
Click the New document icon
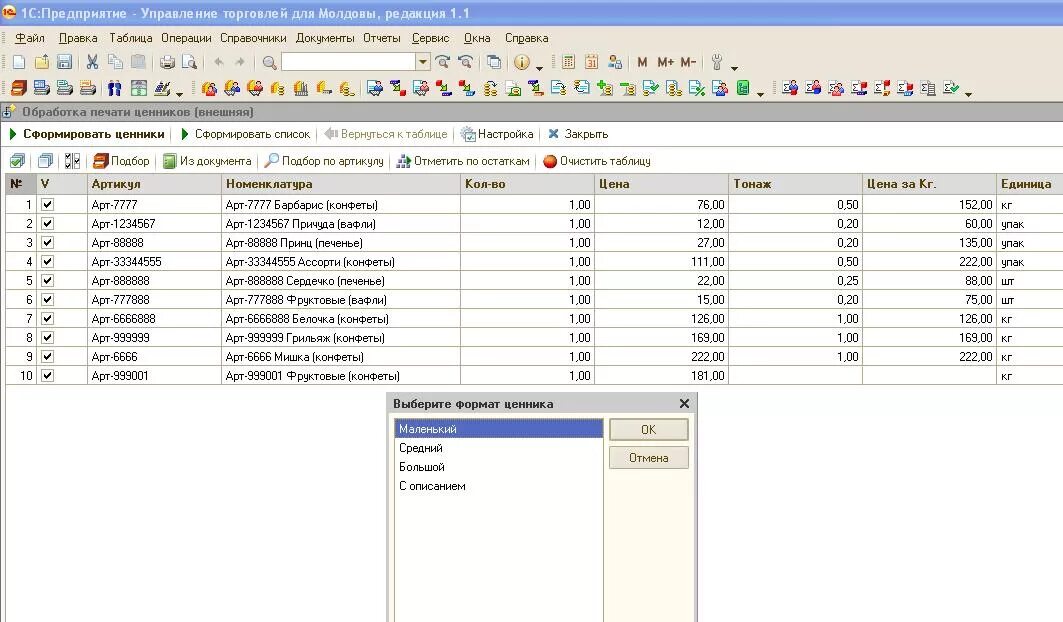point(19,62)
